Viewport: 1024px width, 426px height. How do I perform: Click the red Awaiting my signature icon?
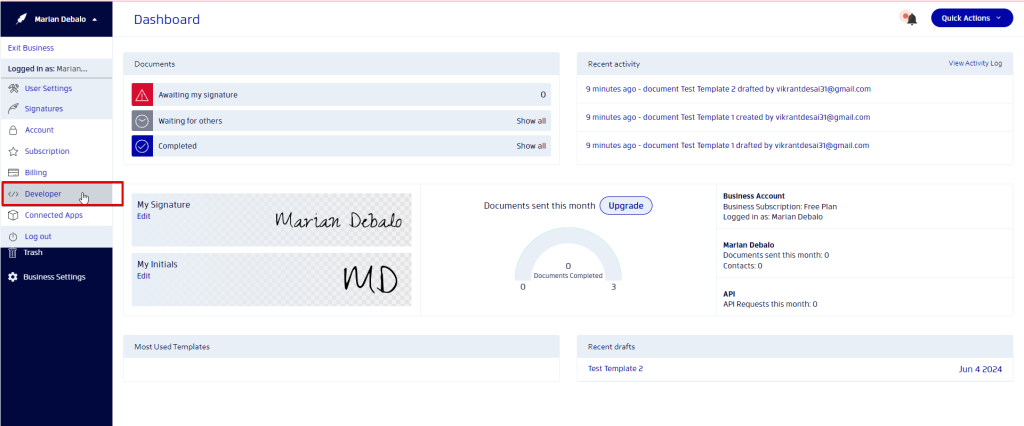(142, 95)
